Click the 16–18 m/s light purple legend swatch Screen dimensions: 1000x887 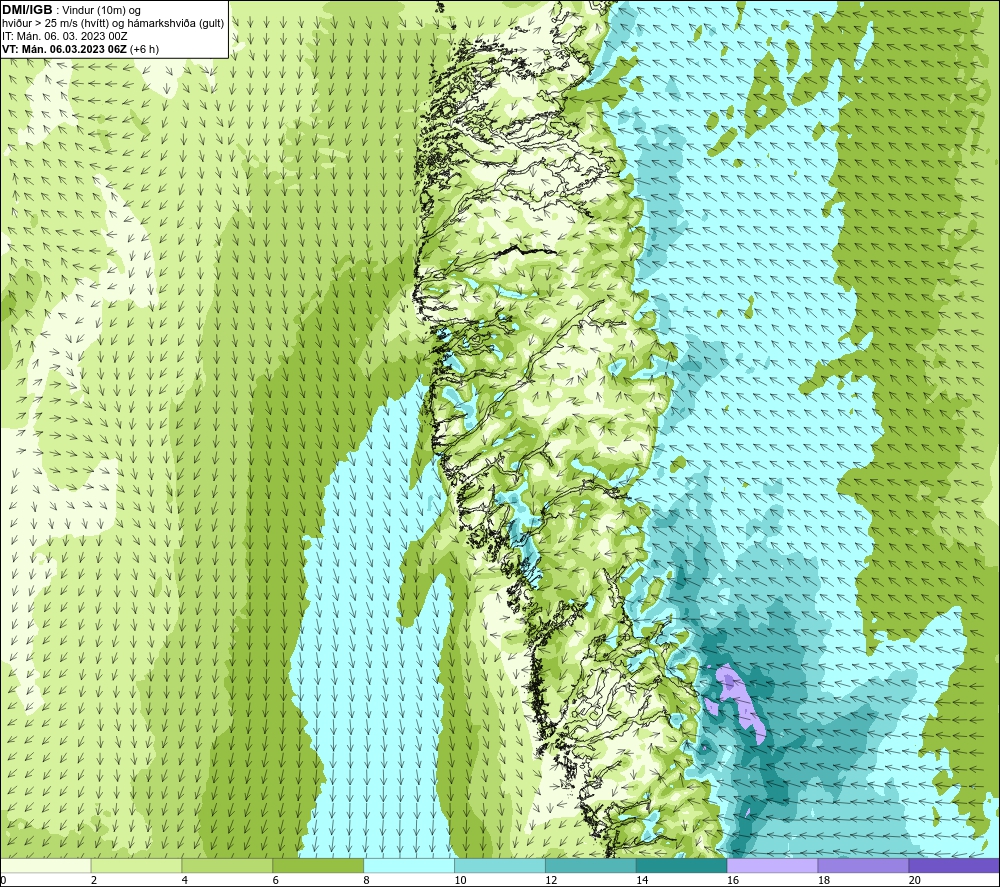point(772,865)
